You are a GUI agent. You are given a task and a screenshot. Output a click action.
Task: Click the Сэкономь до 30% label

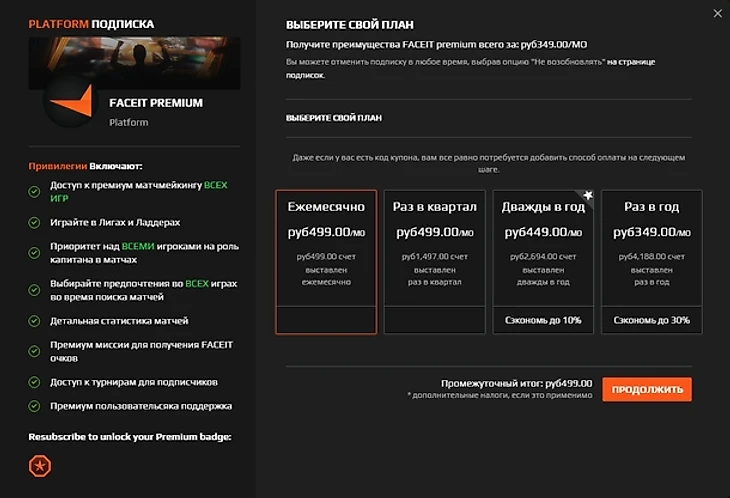[x=651, y=320]
